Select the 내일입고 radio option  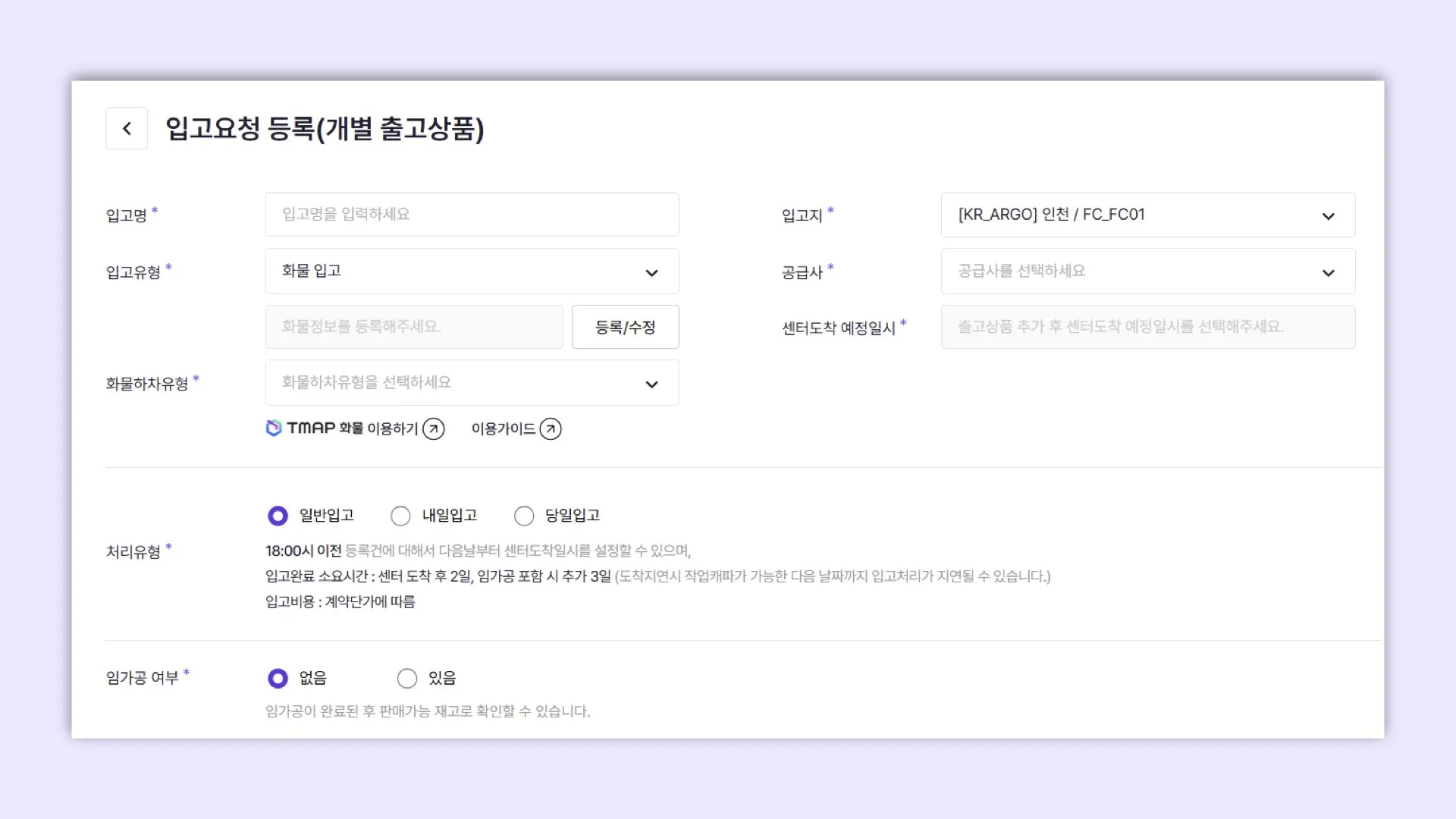tap(400, 516)
